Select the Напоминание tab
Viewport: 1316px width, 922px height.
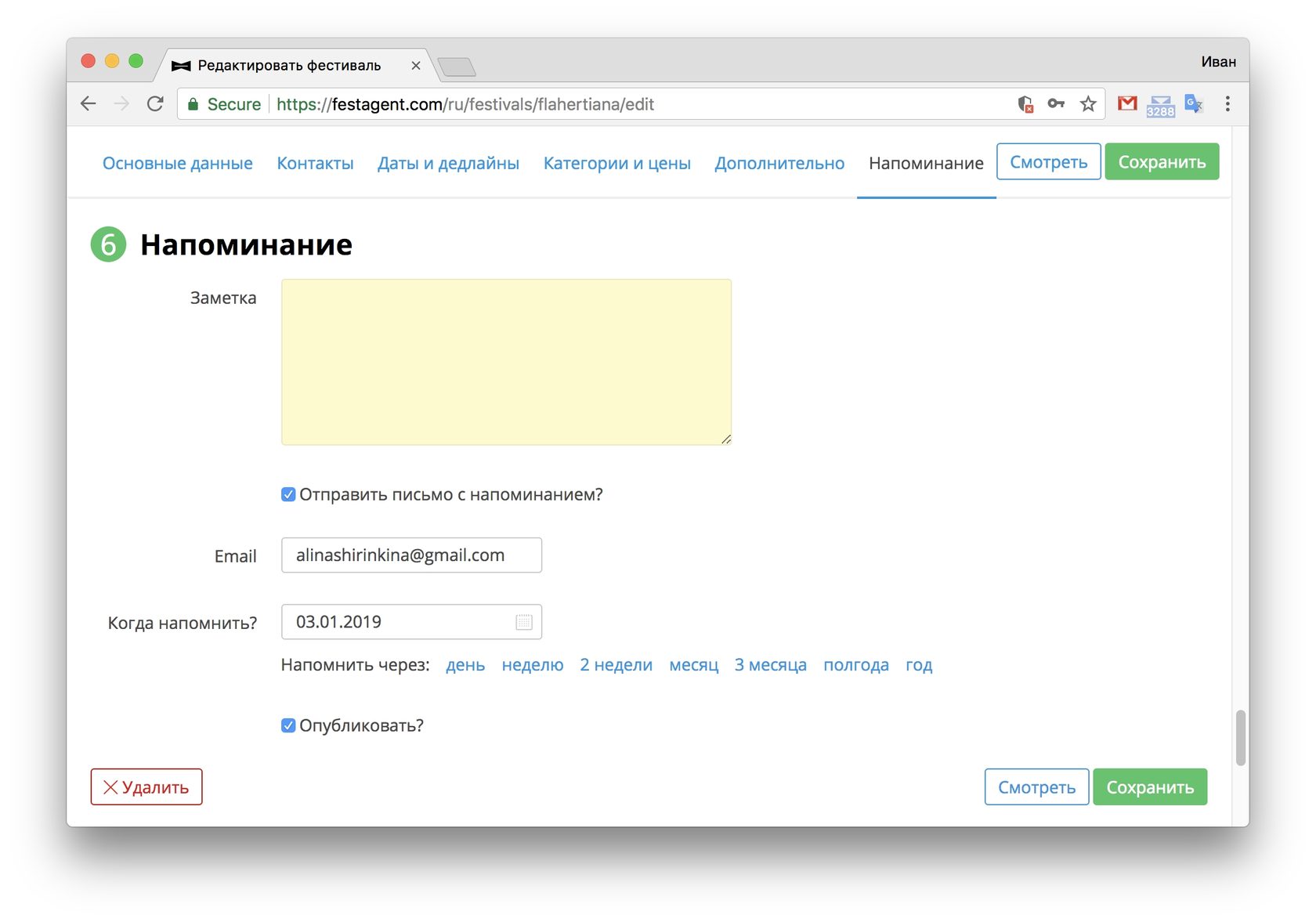coord(926,163)
